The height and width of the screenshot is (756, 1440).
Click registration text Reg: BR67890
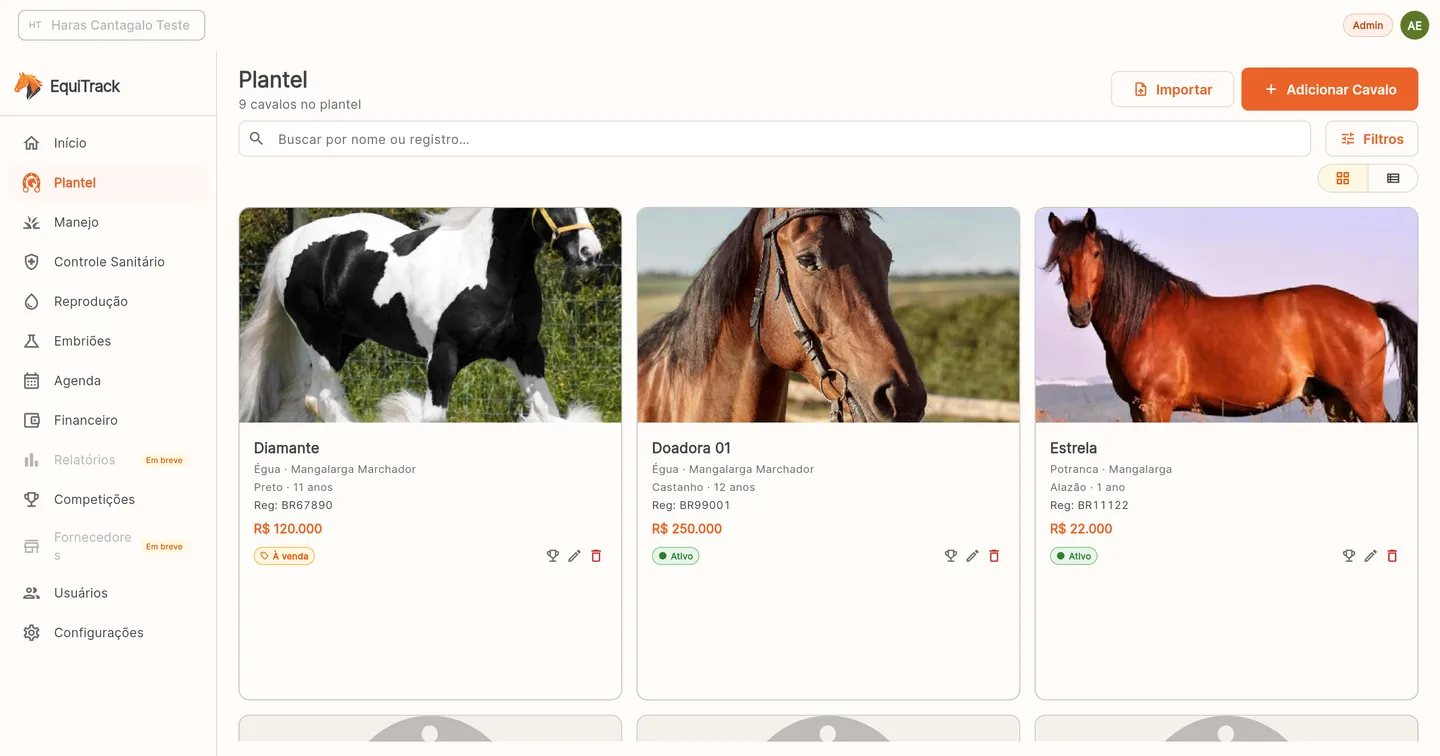coord(293,505)
